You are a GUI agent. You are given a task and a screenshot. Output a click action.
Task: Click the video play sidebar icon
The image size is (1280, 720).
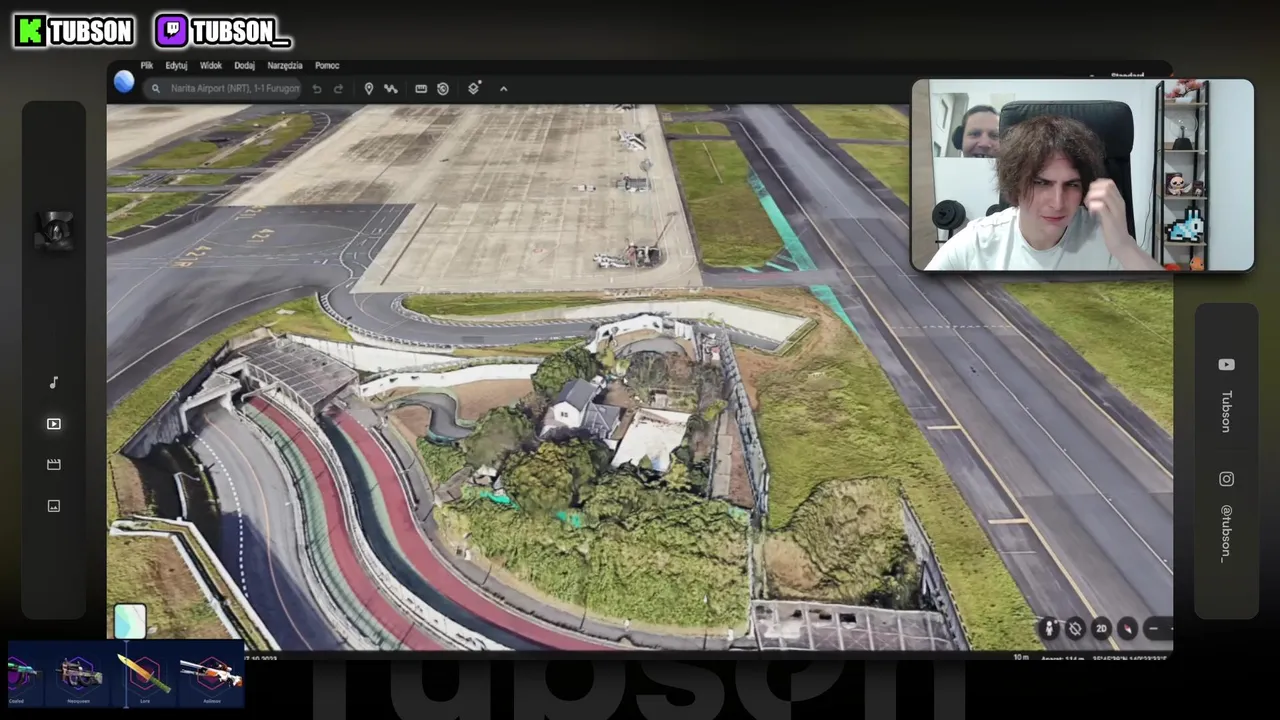click(x=54, y=424)
